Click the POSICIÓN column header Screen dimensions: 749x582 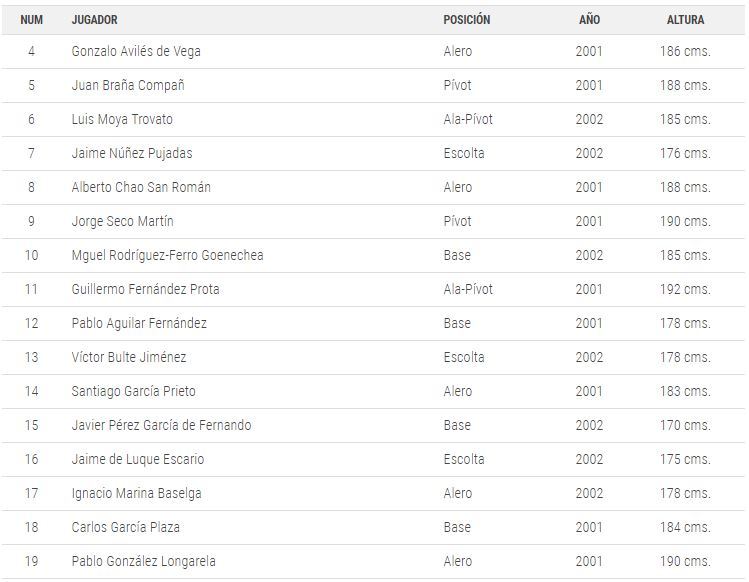(x=466, y=20)
